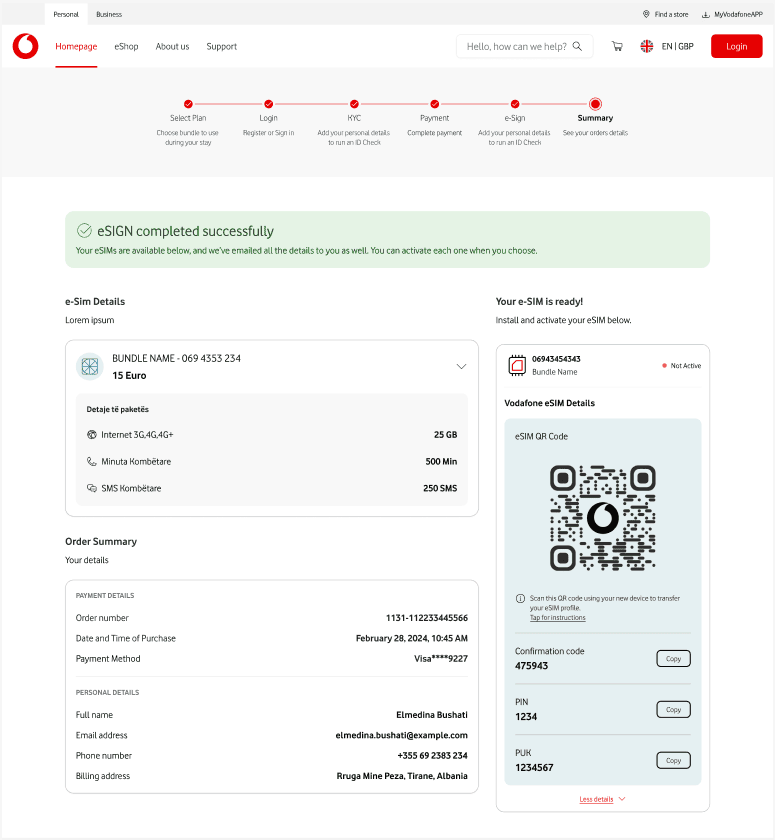Click the SMS Kombëtare chat icon

[x=92, y=488]
